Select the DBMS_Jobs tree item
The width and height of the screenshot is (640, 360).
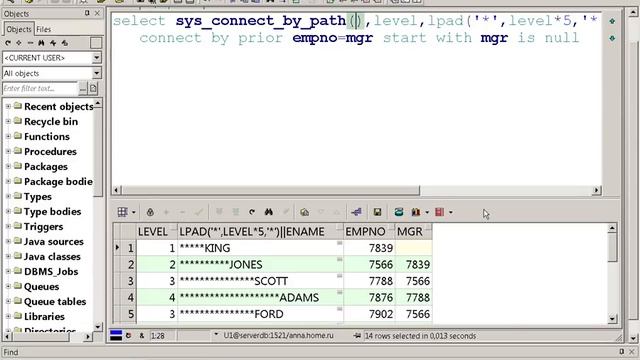click(51, 272)
